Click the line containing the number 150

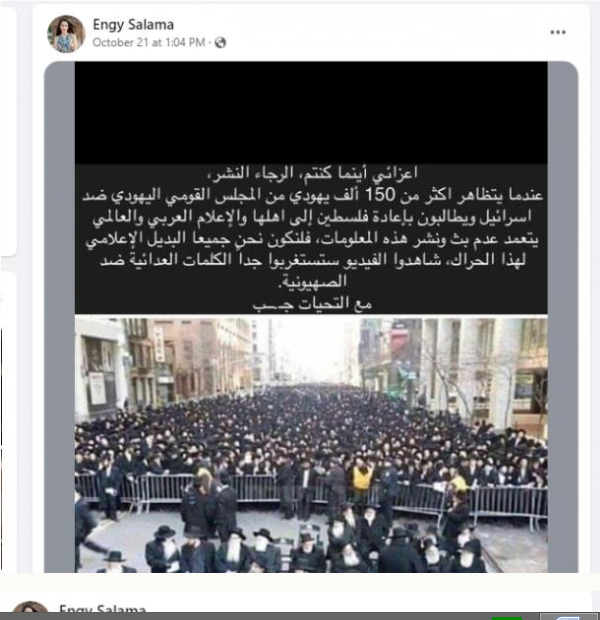point(312,195)
